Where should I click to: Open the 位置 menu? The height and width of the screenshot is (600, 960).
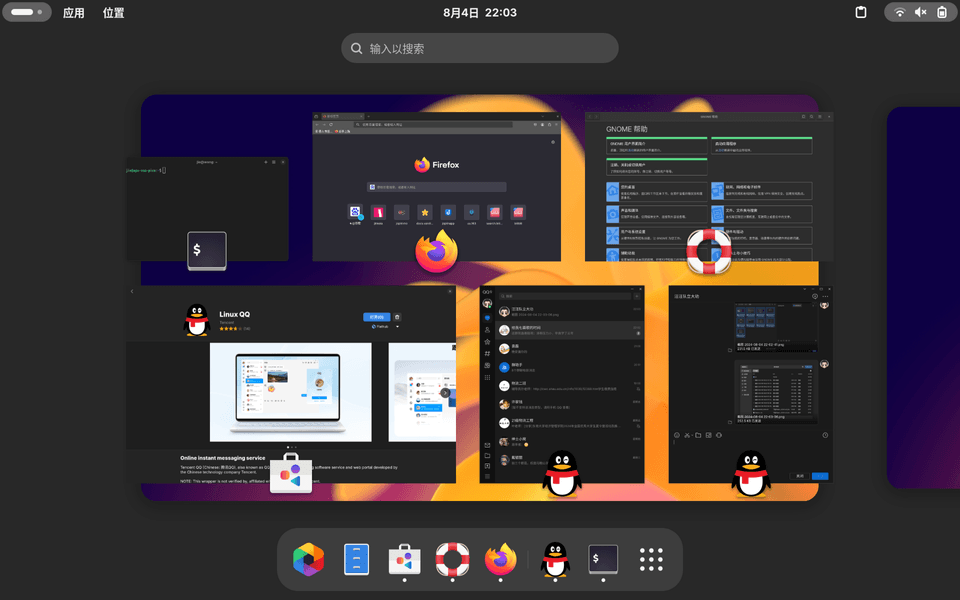(114, 13)
